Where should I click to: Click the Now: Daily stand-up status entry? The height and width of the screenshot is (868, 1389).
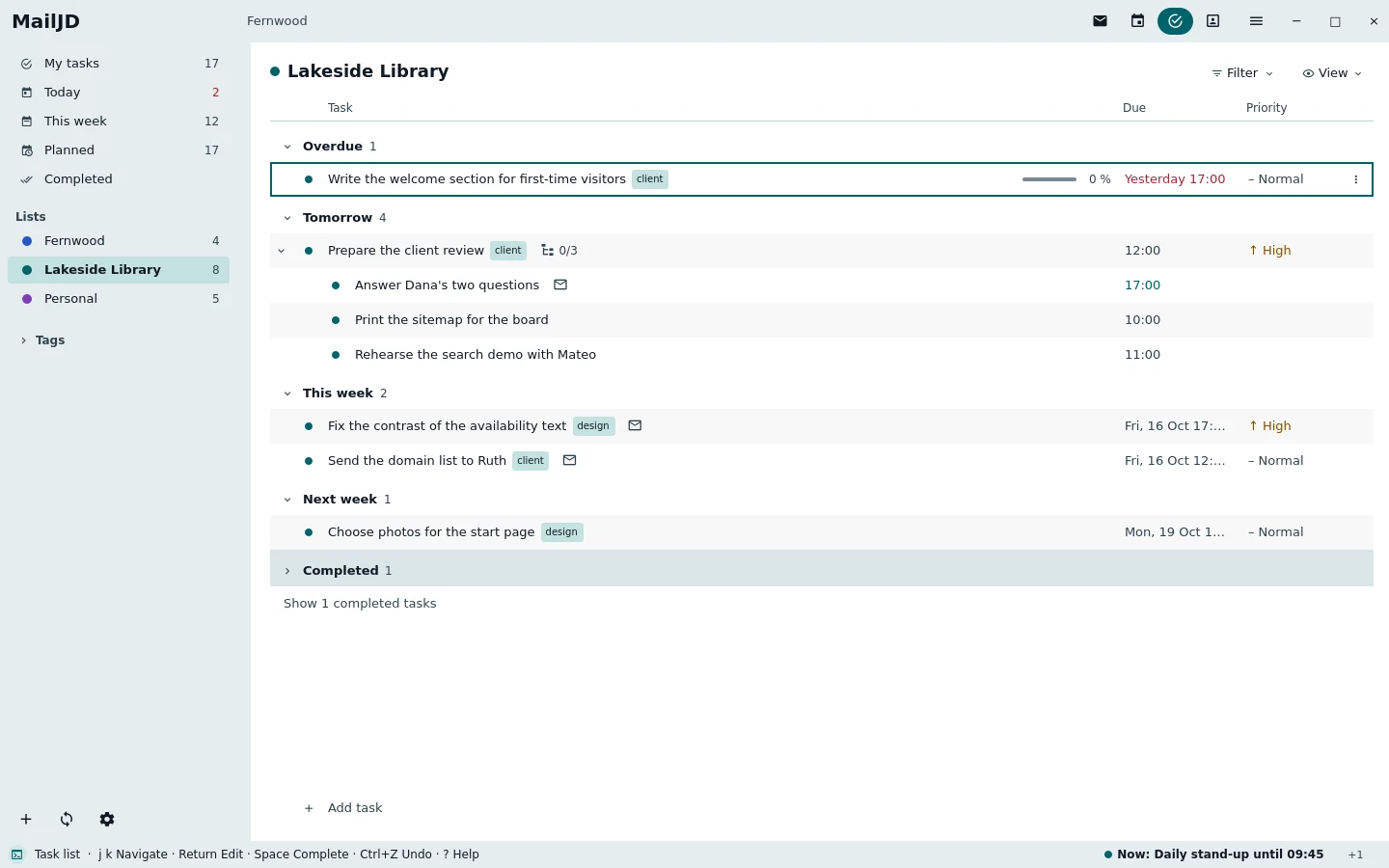[x=1213, y=854]
